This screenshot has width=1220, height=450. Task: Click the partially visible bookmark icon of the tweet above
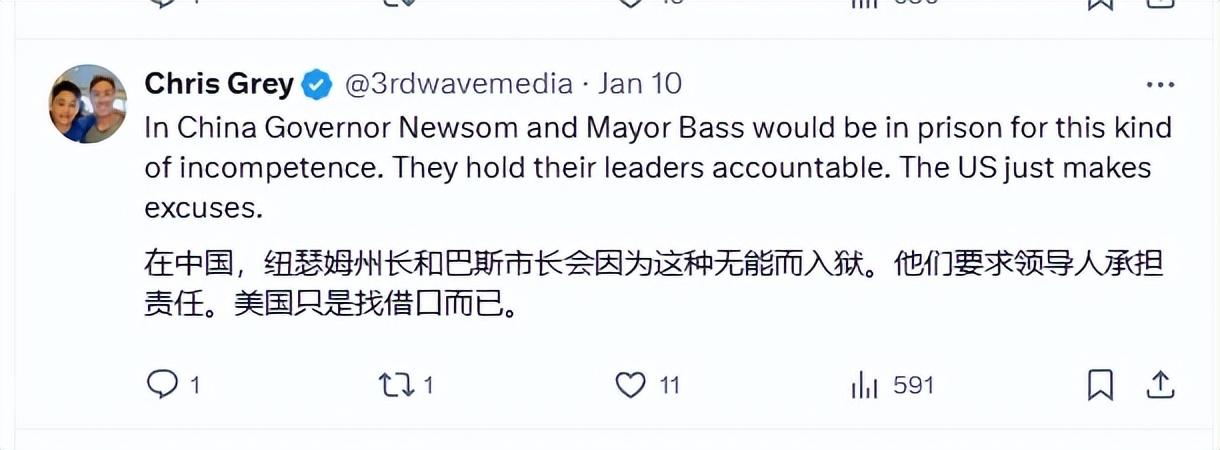(1100, 4)
